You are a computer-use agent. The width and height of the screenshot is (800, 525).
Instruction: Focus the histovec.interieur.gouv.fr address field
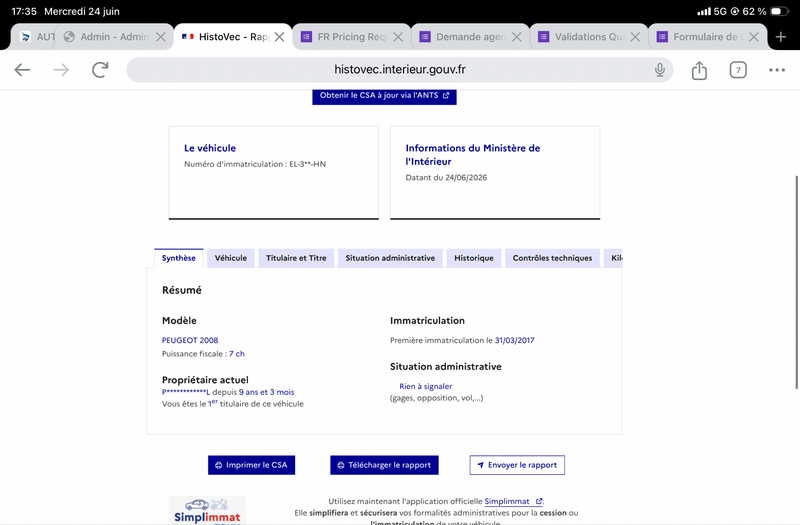(399, 70)
